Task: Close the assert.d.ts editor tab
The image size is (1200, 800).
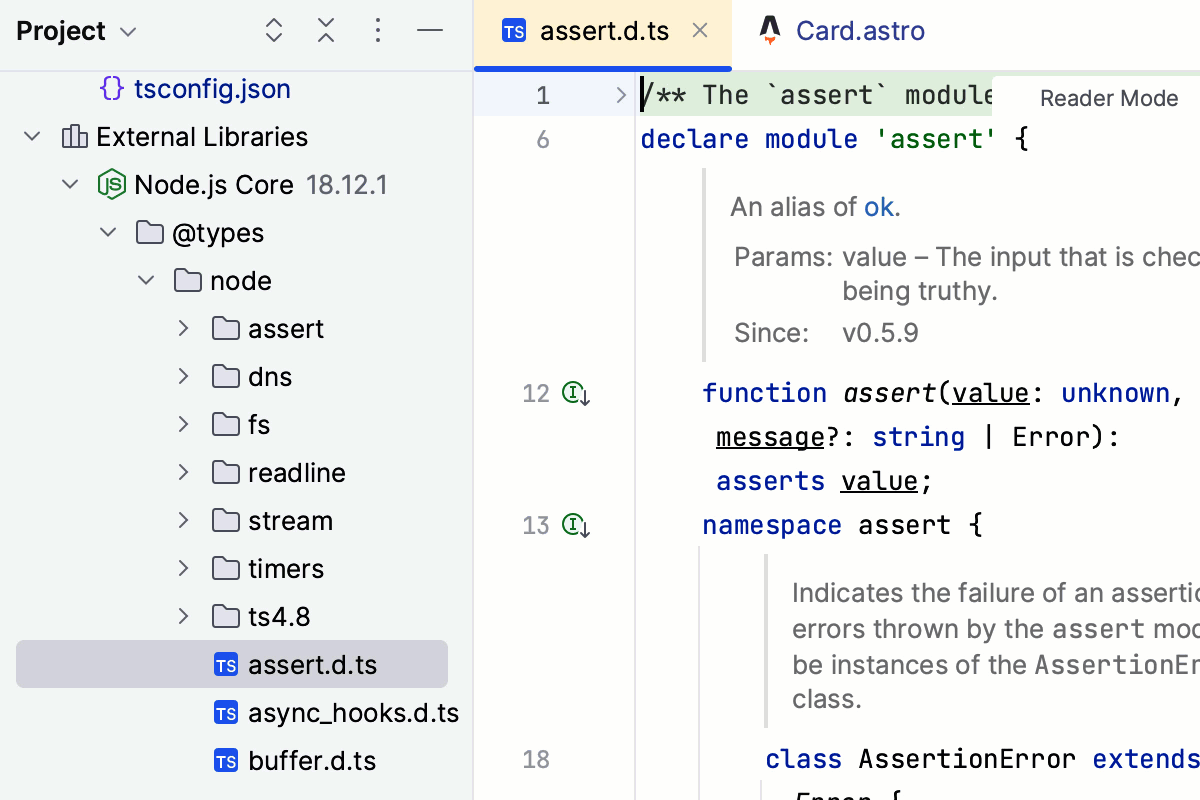Action: 700,31
